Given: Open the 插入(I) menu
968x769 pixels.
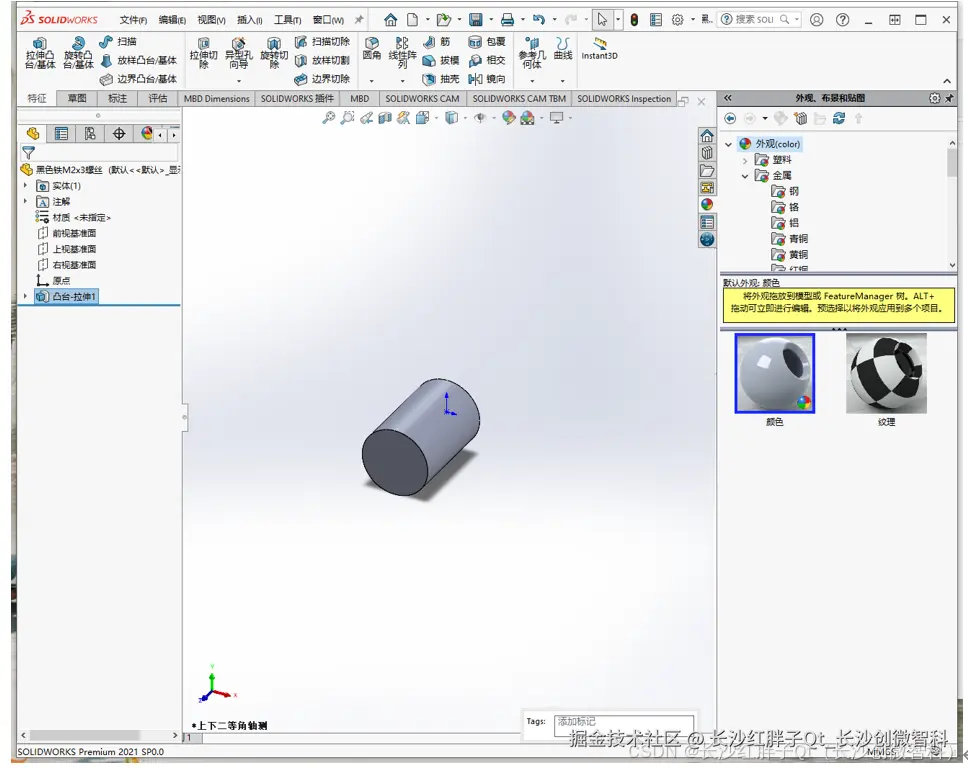Looking at the screenshot, I should [249, 20].
